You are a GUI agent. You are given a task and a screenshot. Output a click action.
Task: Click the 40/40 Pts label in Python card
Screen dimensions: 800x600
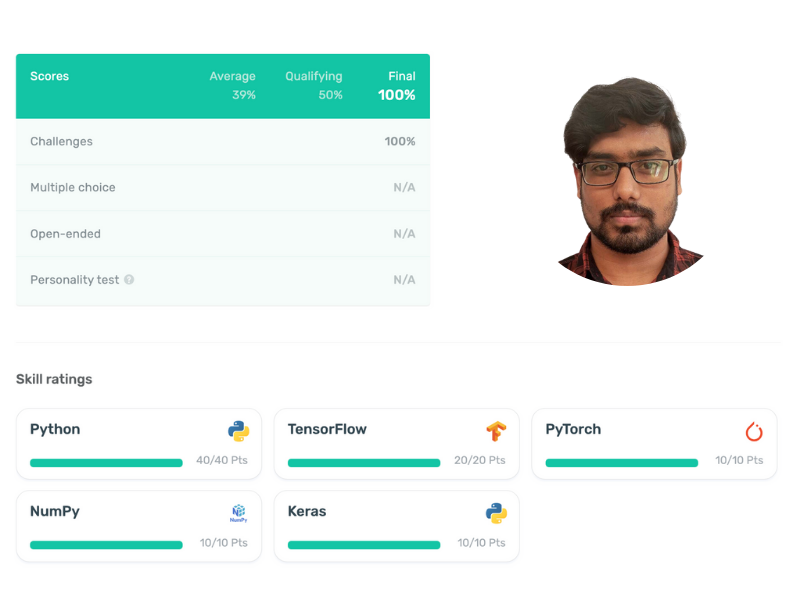pos(222,460)
